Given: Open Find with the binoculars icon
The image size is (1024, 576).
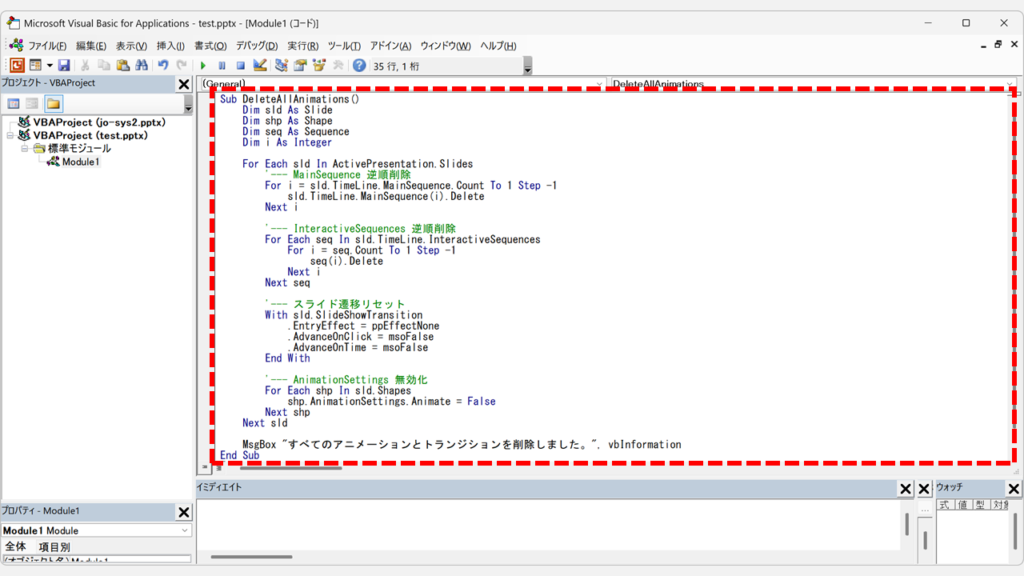Looking at the screenshot, I should click(x=142, y=65).
